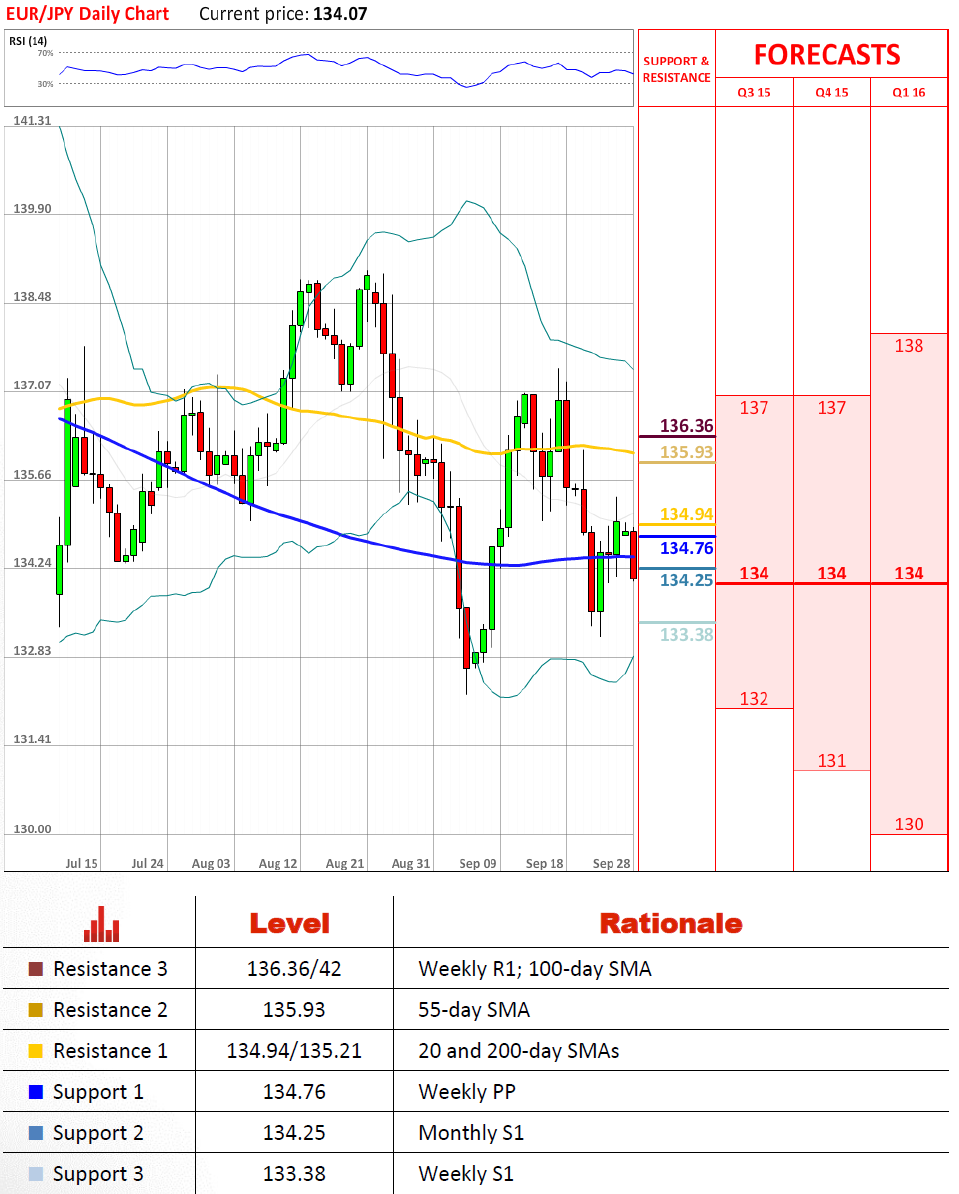Click the Support 1 blue swatch
This screenshot has height=1194, width=959.
36,1092
